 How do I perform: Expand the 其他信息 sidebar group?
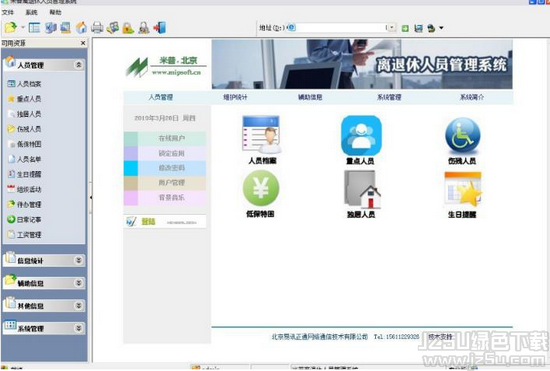coord(79,305)
